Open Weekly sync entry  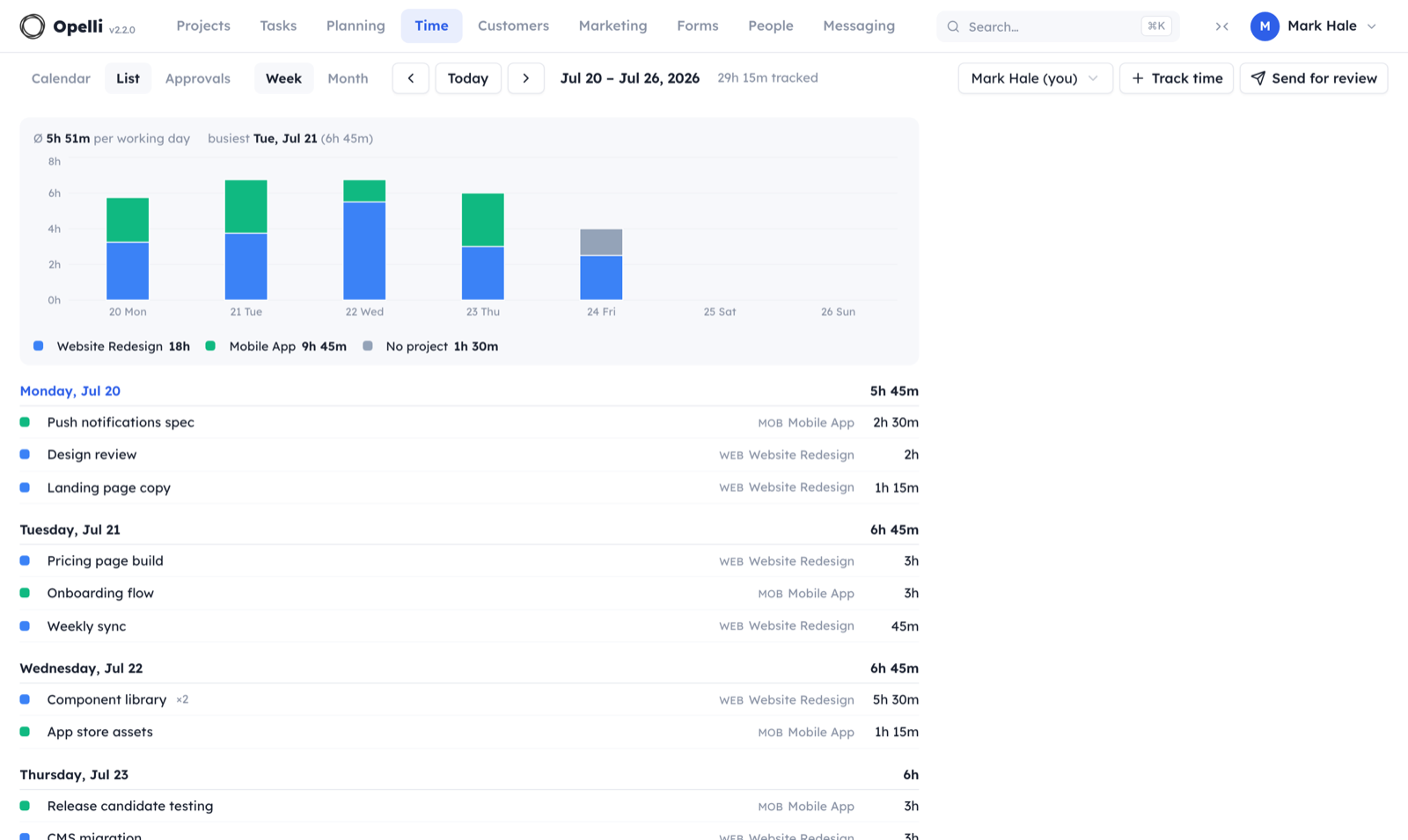(469, 626)
